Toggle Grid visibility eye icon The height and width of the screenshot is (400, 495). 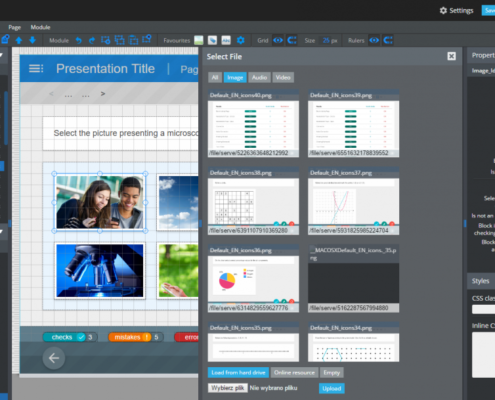pyautogui.click(x=278, y=40)
